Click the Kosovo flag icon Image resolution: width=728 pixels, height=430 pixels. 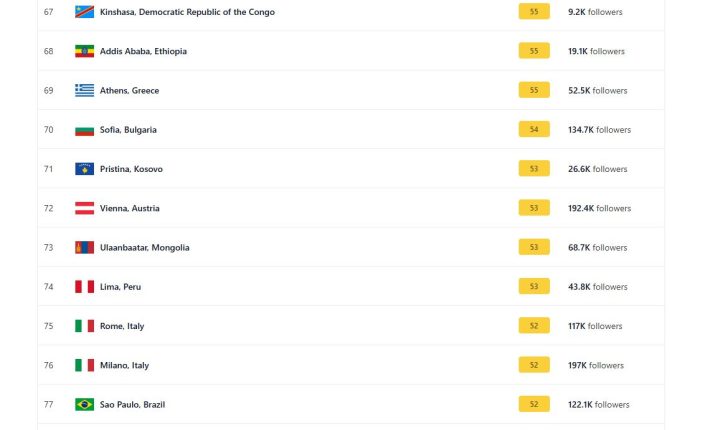coord(84,169)
